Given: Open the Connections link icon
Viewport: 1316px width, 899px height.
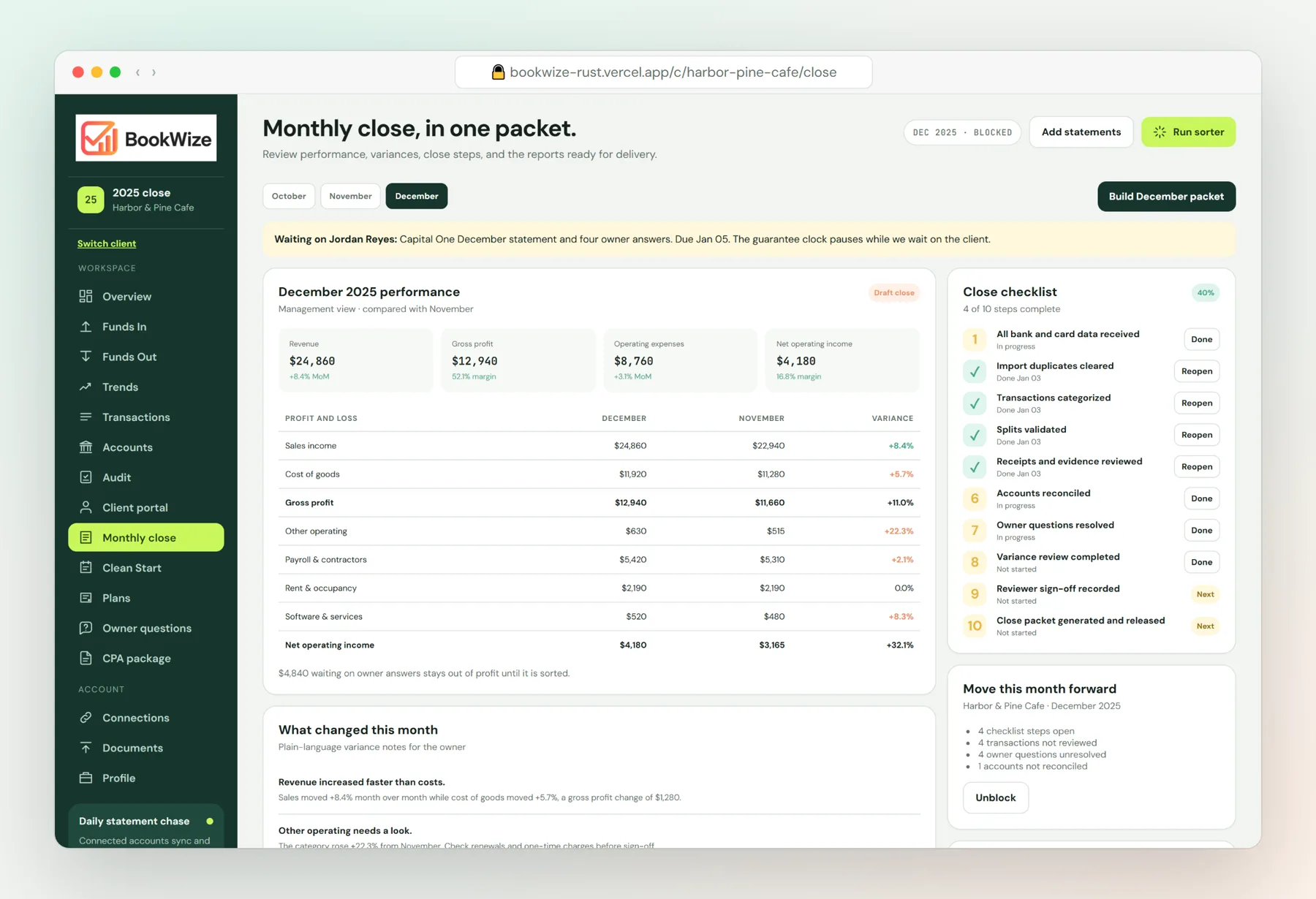Looking at the screenshot, I should point(86,718).
